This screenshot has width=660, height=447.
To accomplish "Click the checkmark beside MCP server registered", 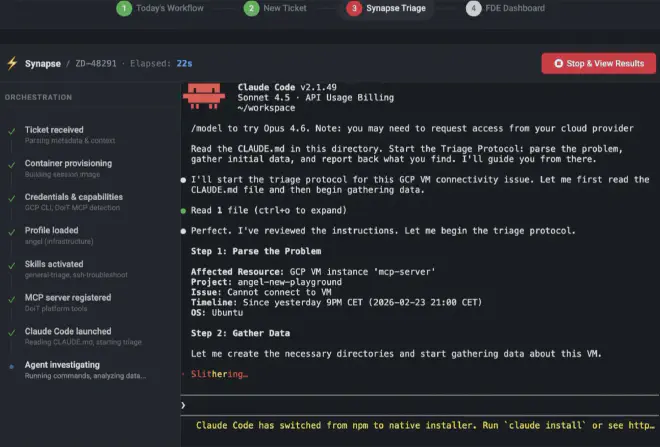I will pos(12,299).
